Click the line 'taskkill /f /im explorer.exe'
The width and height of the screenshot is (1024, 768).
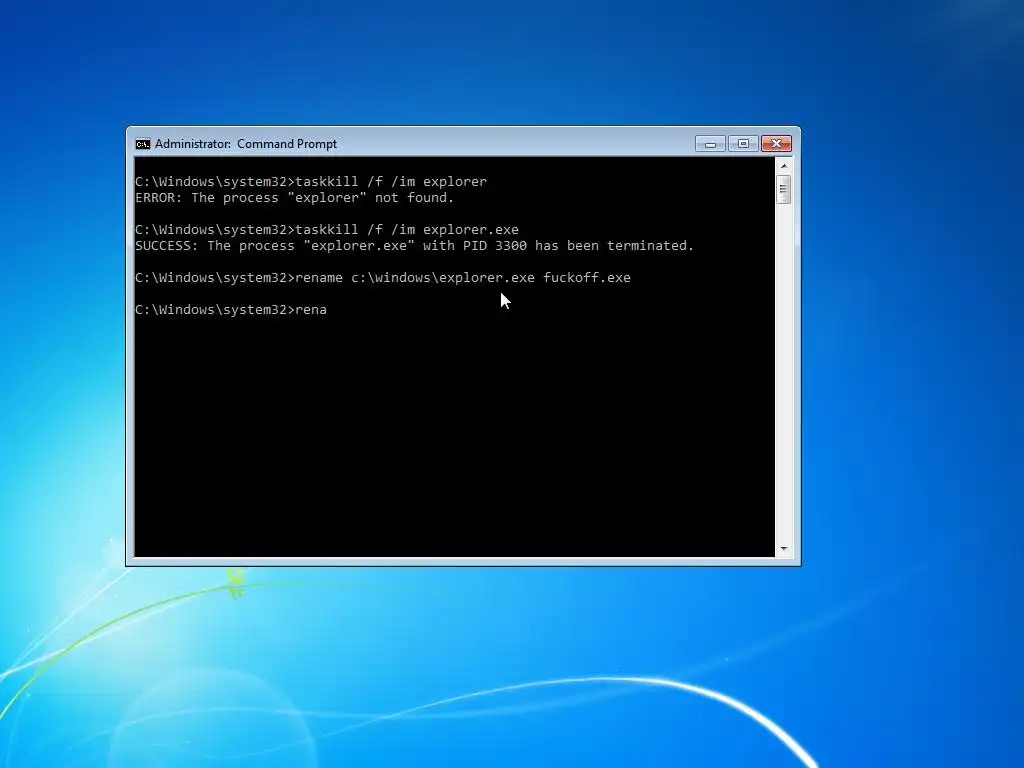tap(327, 230)
